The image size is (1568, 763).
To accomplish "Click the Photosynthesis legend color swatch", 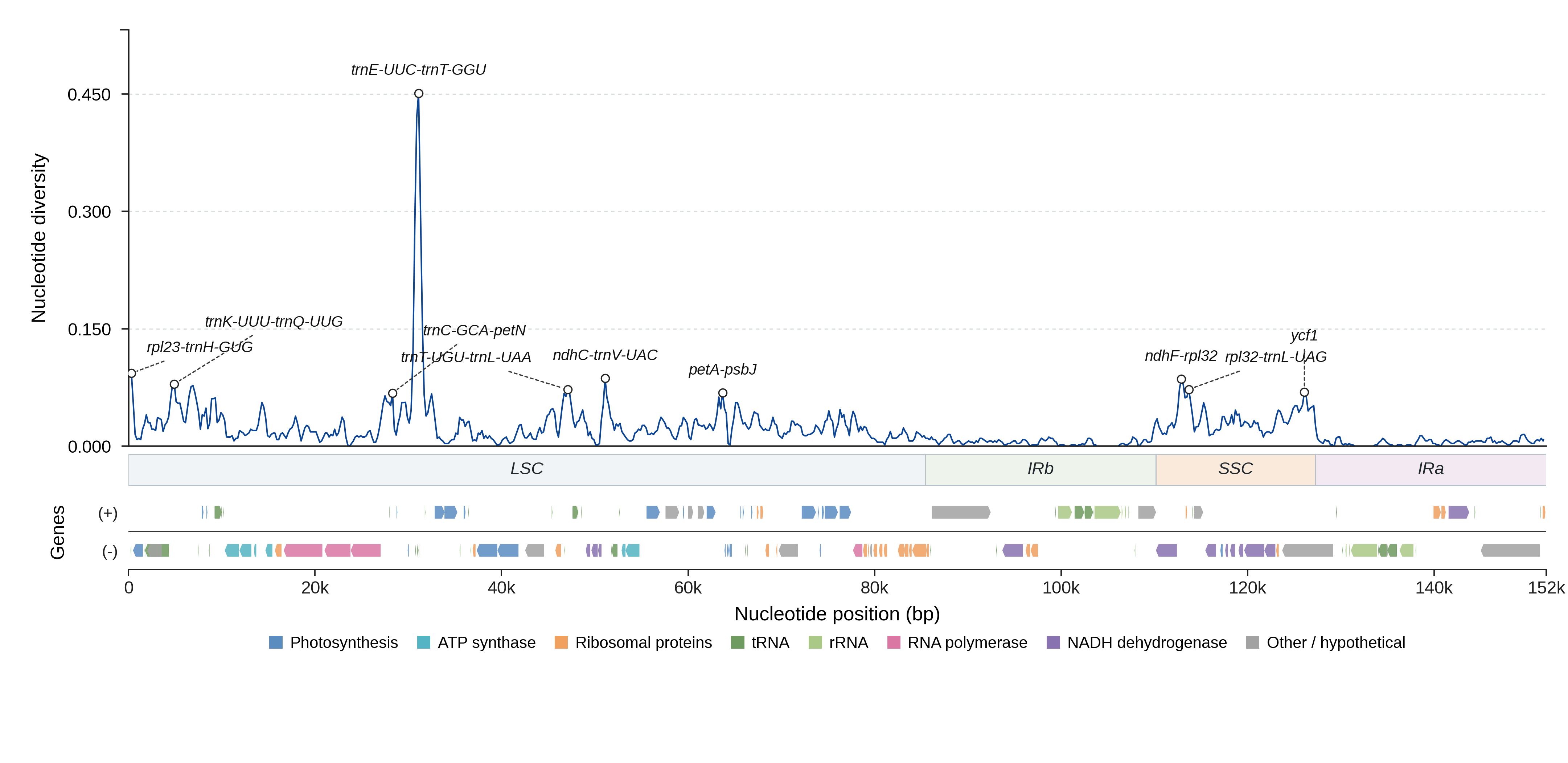I will pyautogui.click(x=276, y=642).
